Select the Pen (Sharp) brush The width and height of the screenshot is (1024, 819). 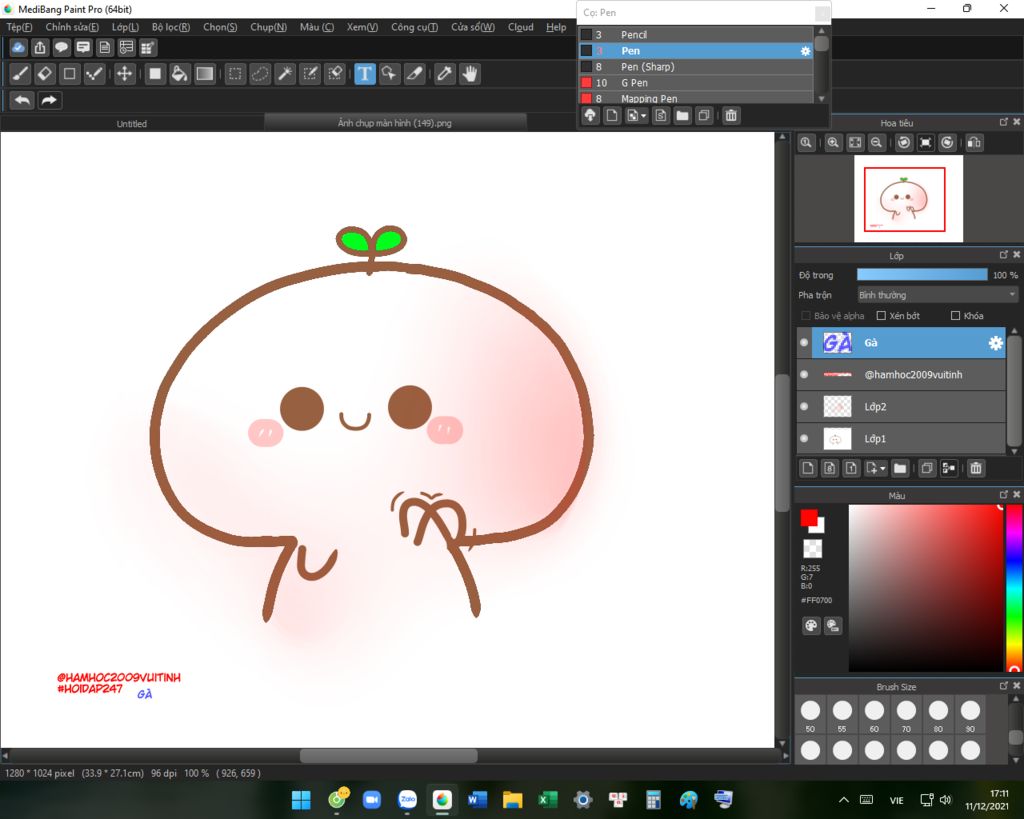tap(696, 67)
